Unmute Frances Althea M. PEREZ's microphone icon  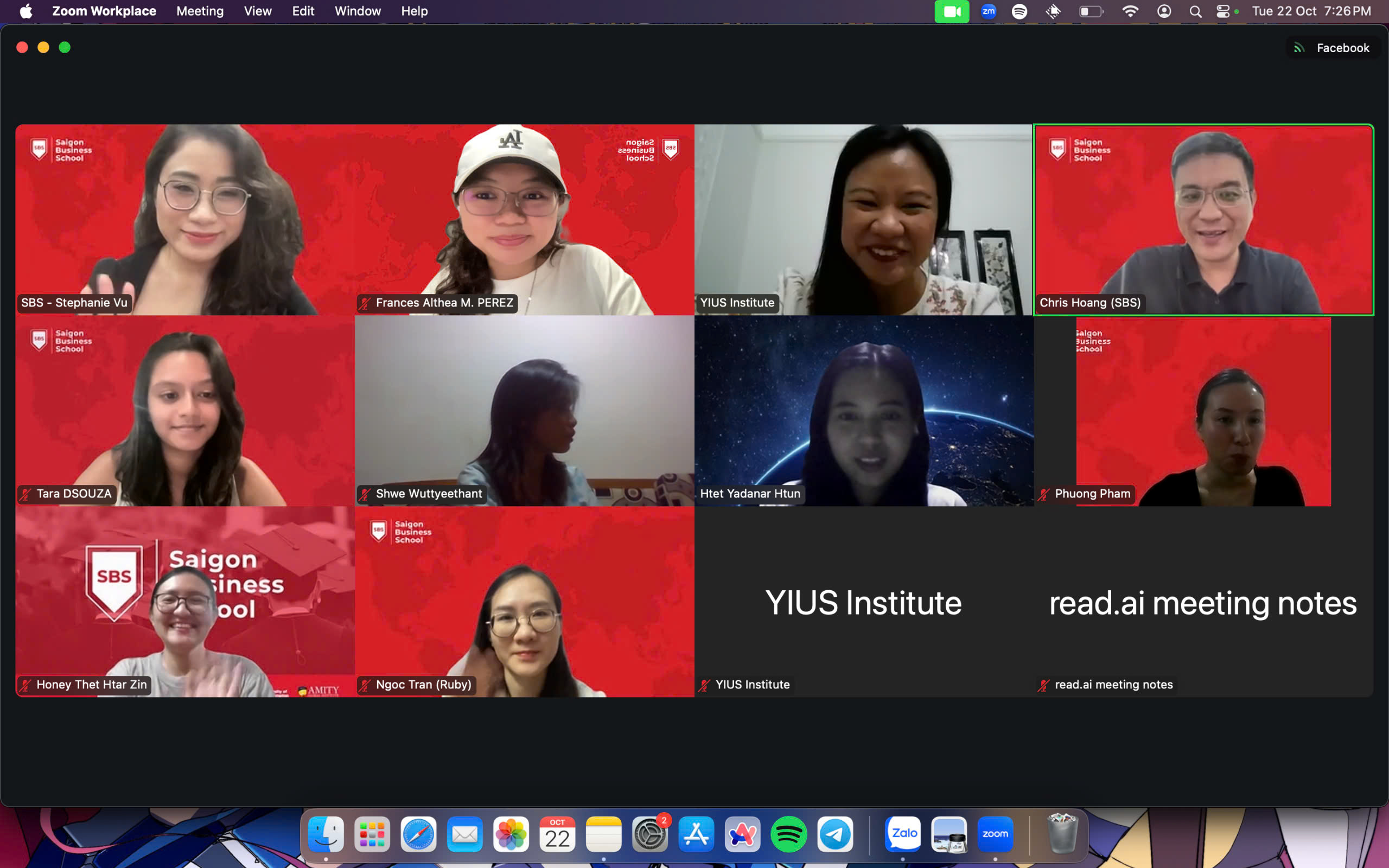(366, 303)
